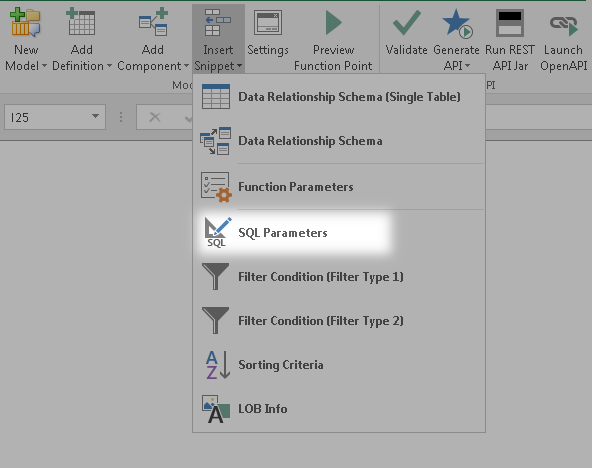Click the cancel X button in formula bar
The image size is (592, 468).
(x=155, y=117)
